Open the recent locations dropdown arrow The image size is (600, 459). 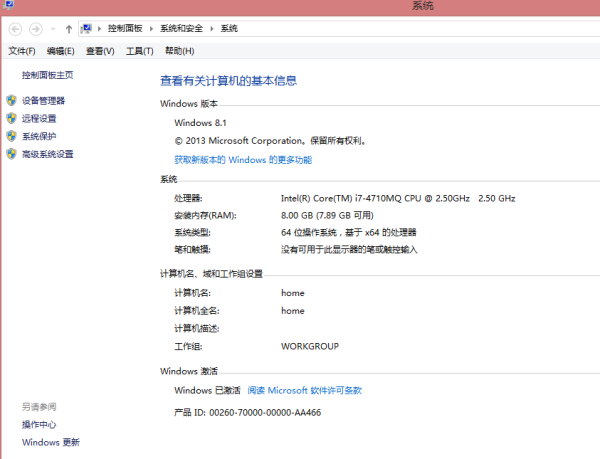click(53, 29)
